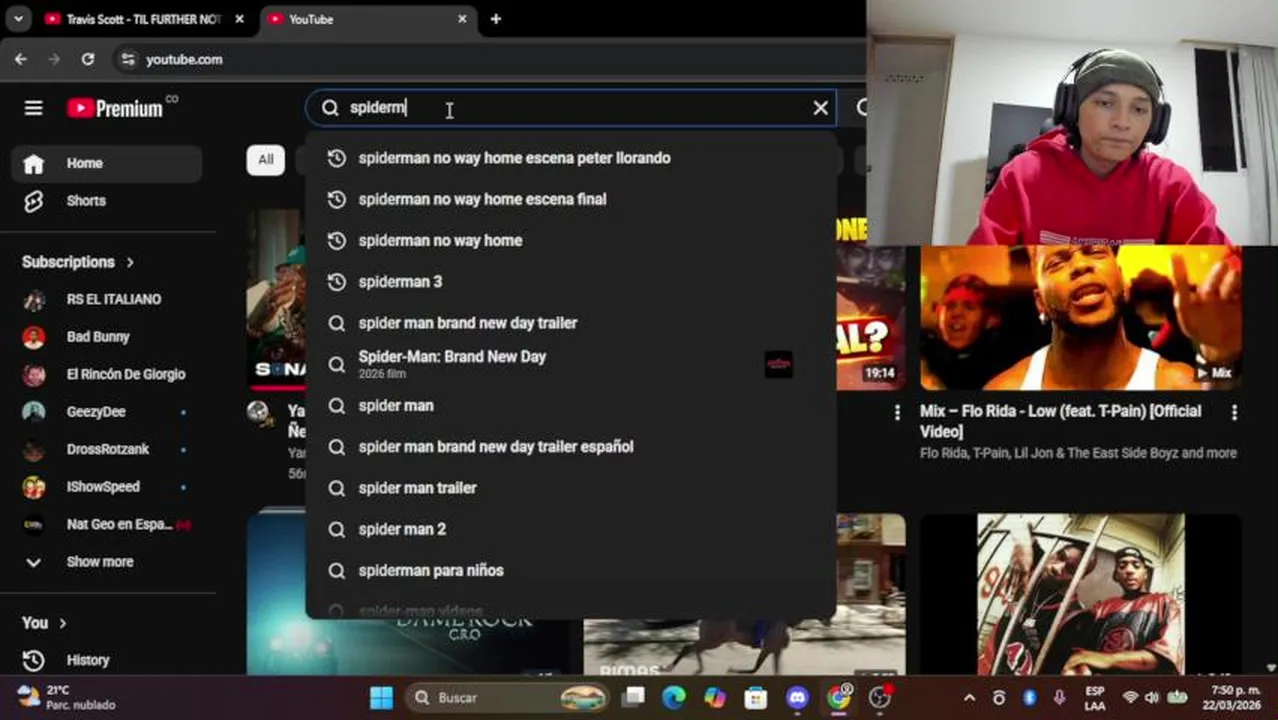Click the YouTube Premium logo
The width and height of the screenshot is (1278, 720).
[116, 108]
